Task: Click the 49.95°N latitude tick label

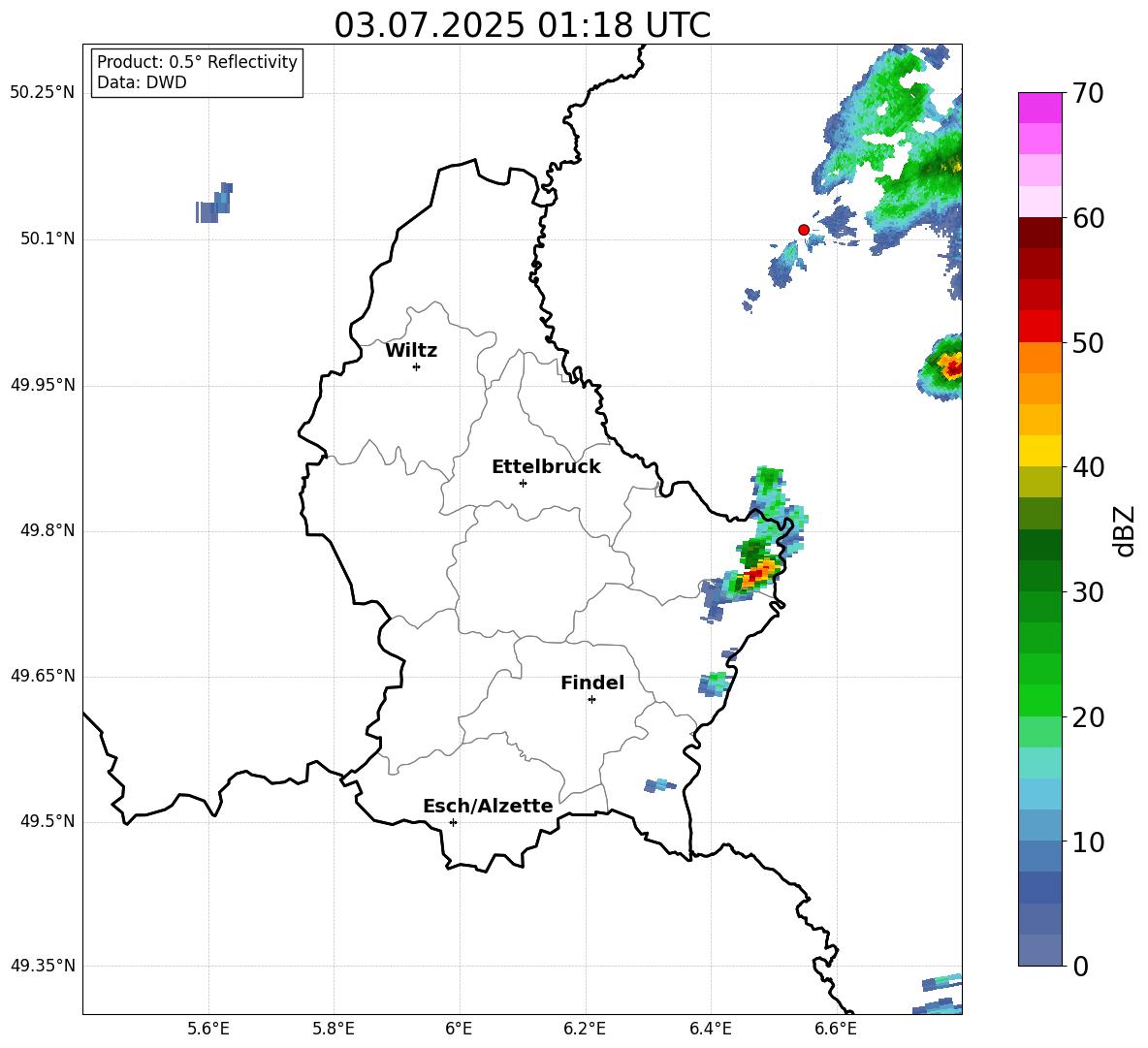Action: [x=43, y=385]
